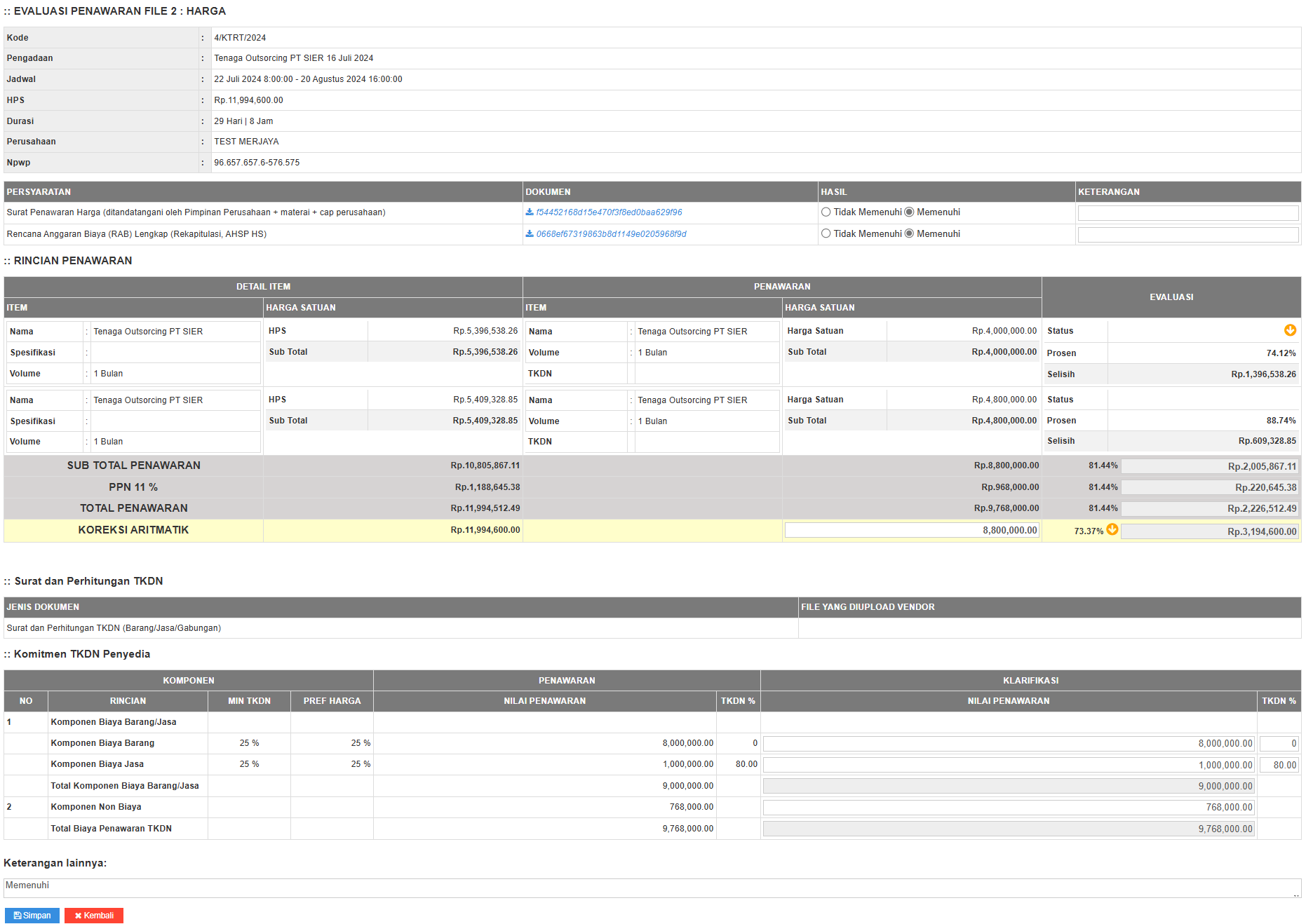
Task: Click the X icon on Kembali button
Action: pyautogui.click(x=79, y=916)
